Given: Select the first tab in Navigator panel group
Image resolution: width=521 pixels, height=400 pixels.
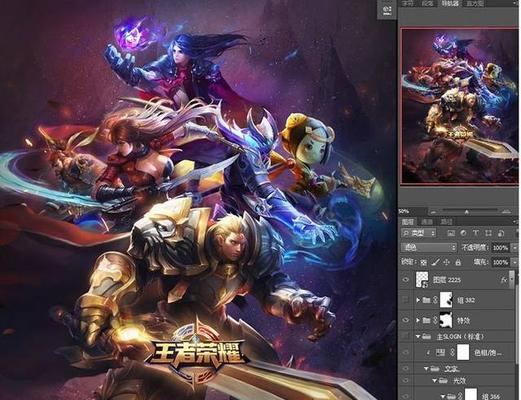Looking at the screenshot, I should coord(408,3).
